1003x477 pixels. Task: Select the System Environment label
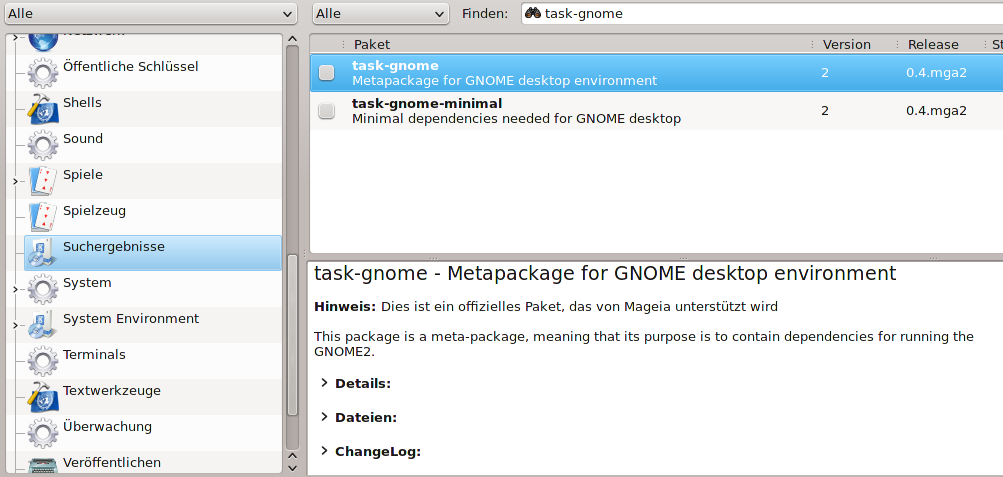pyautogui.click(x=130, y=318)
